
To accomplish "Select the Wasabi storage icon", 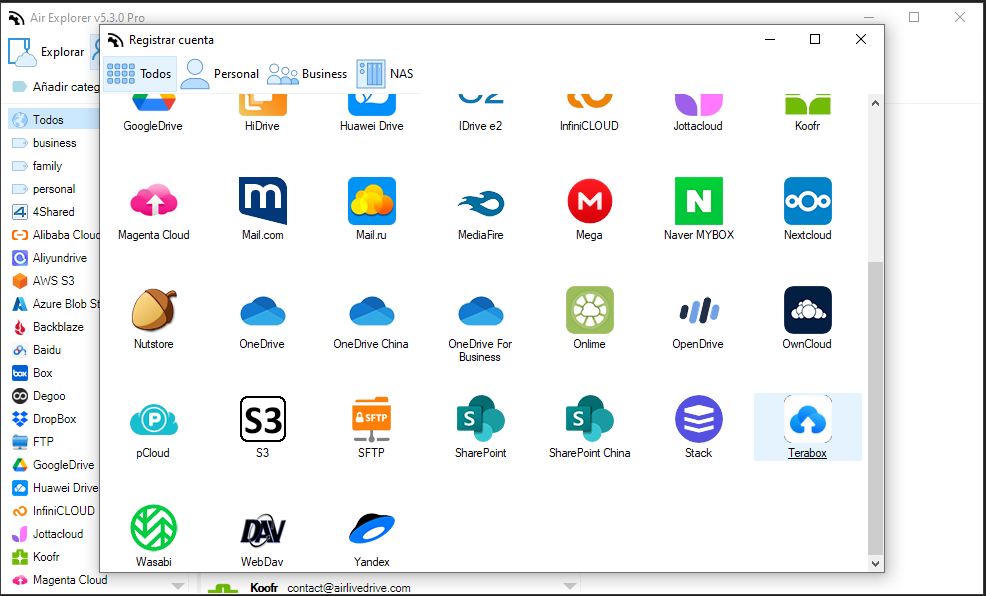I will click(153, 528).
